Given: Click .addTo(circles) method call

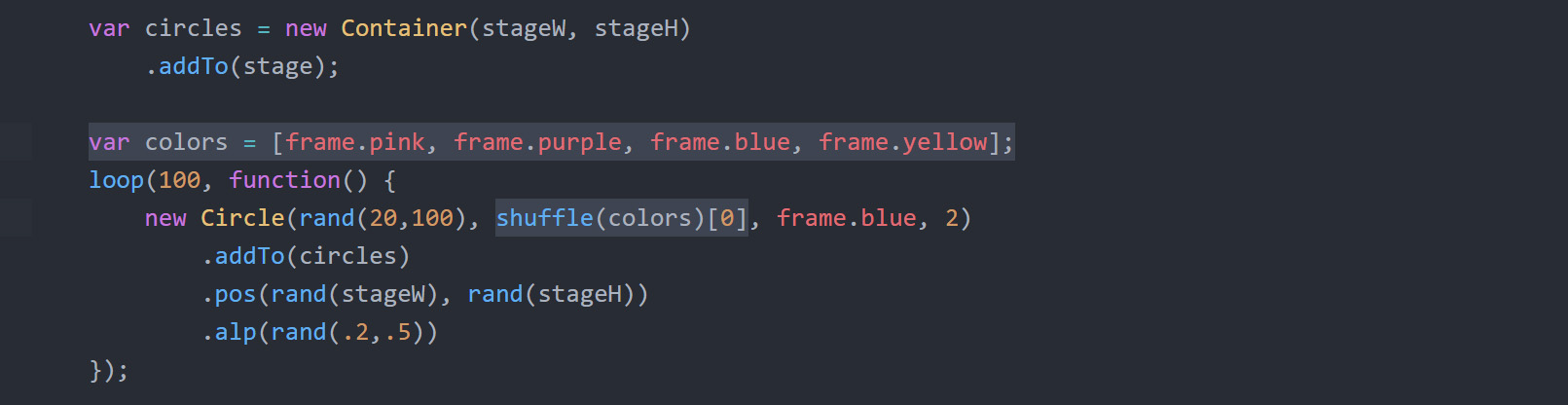Looking at the screenshot, I should [306, 256].
